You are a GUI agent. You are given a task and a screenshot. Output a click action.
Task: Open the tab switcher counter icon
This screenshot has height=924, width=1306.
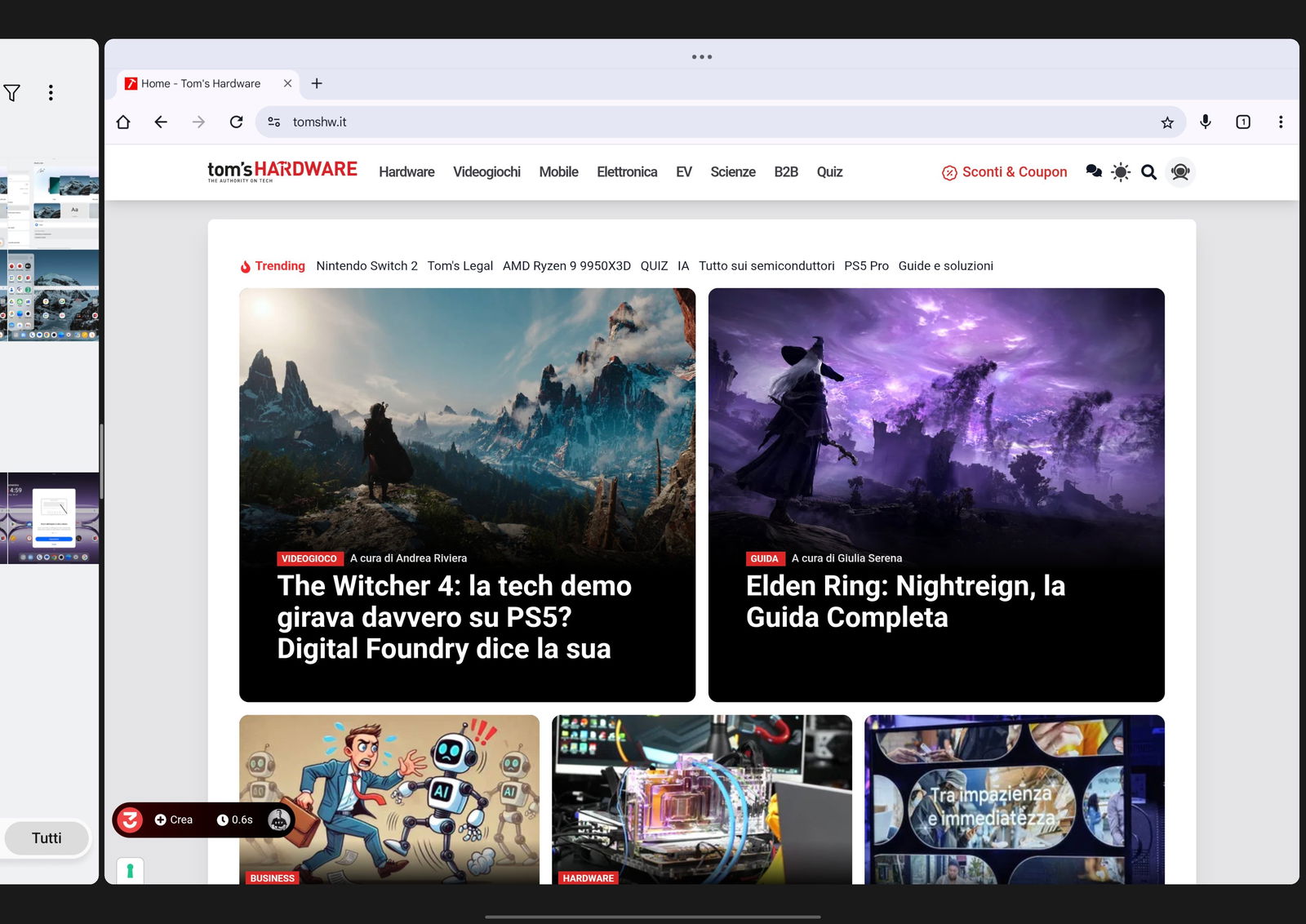coord(1243,122)
